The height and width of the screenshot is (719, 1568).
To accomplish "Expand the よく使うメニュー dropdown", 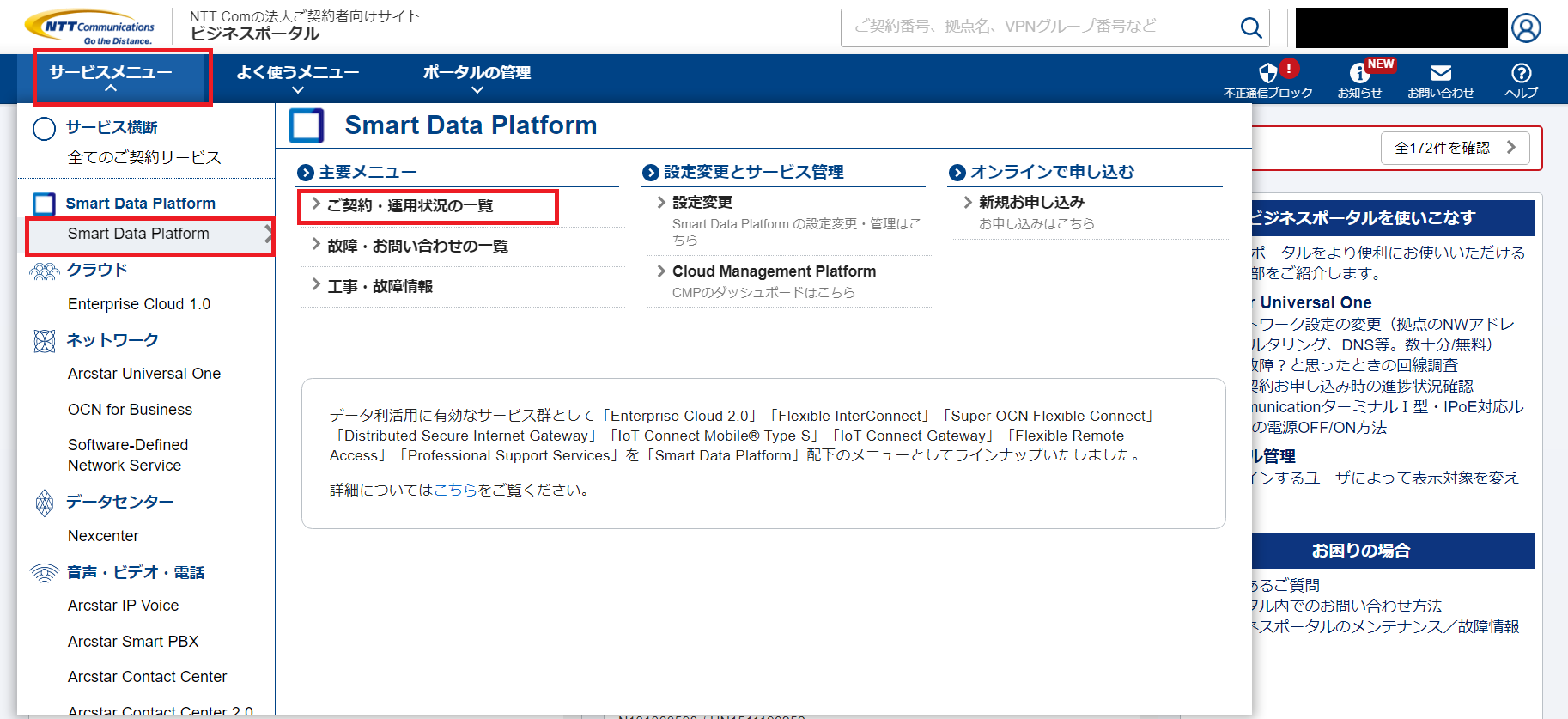I will pyautogui.click(x=297, y=77).
